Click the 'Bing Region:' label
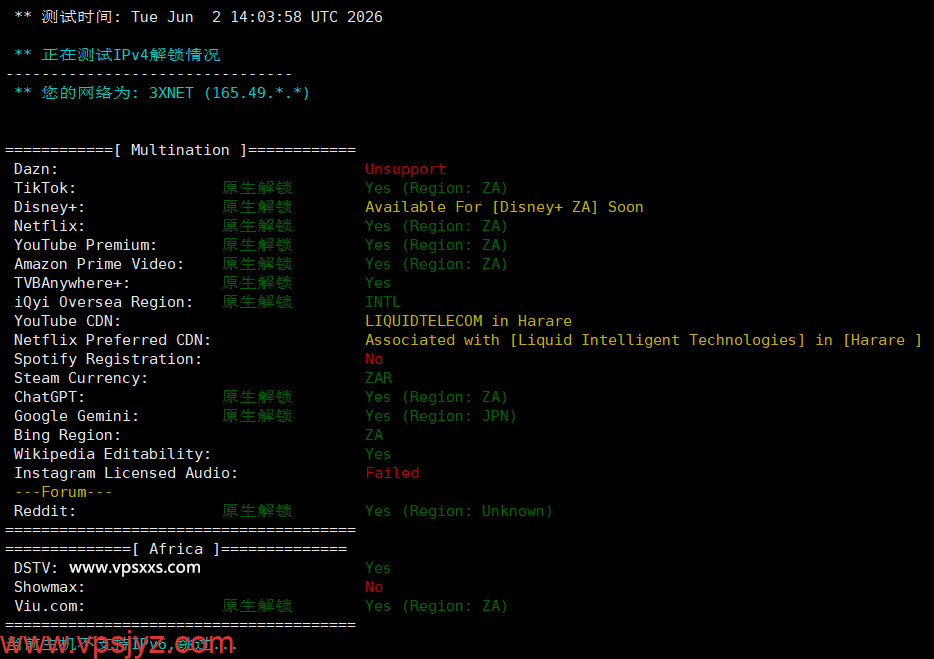Screen dimensions: 934x659 click(x=67, y=436)
